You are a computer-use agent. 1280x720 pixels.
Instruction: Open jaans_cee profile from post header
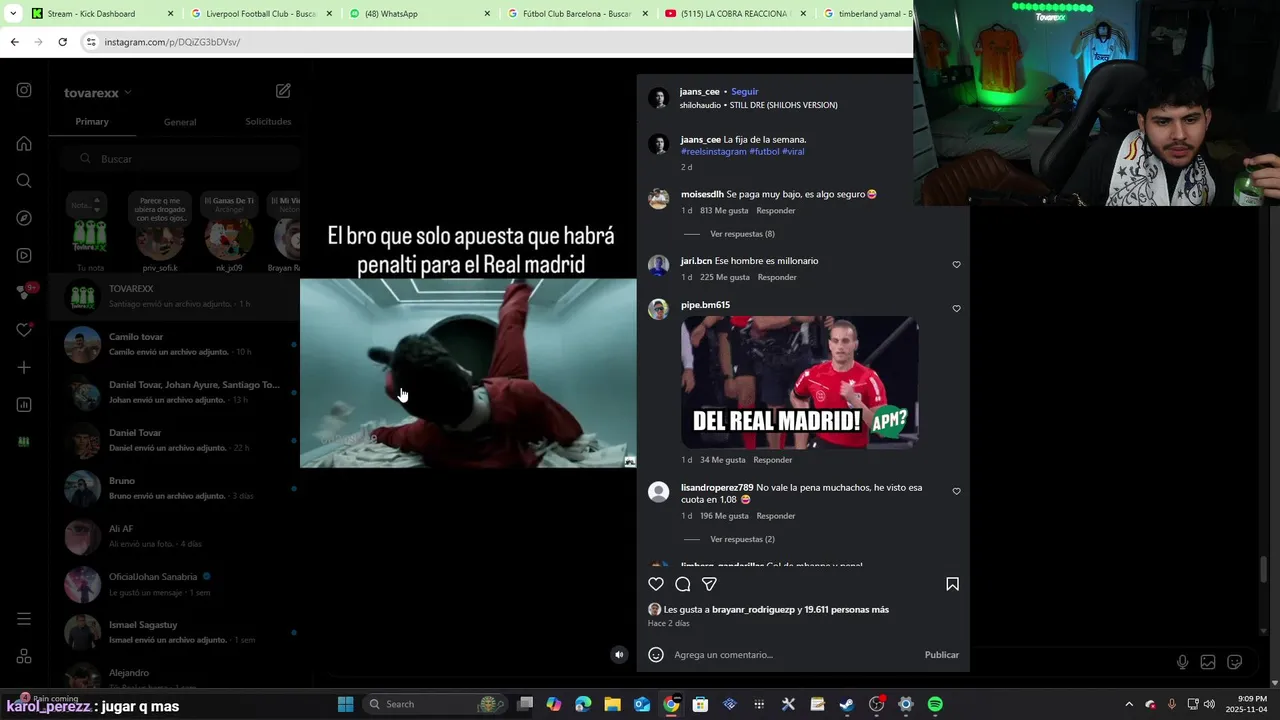[x=699, y=92]
